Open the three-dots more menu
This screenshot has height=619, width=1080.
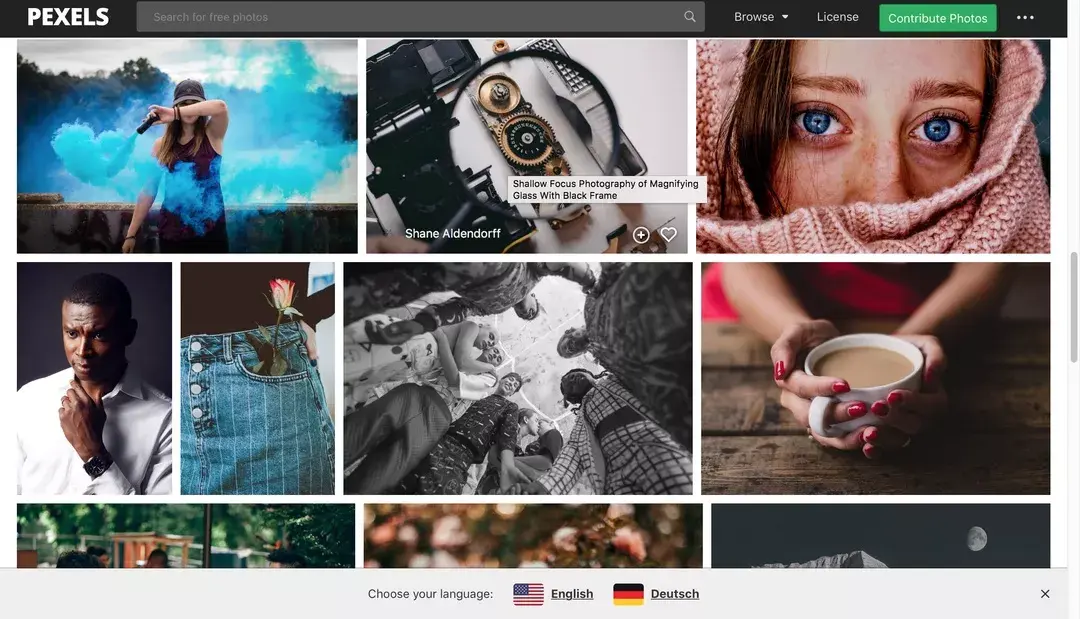click(1025, 17)
